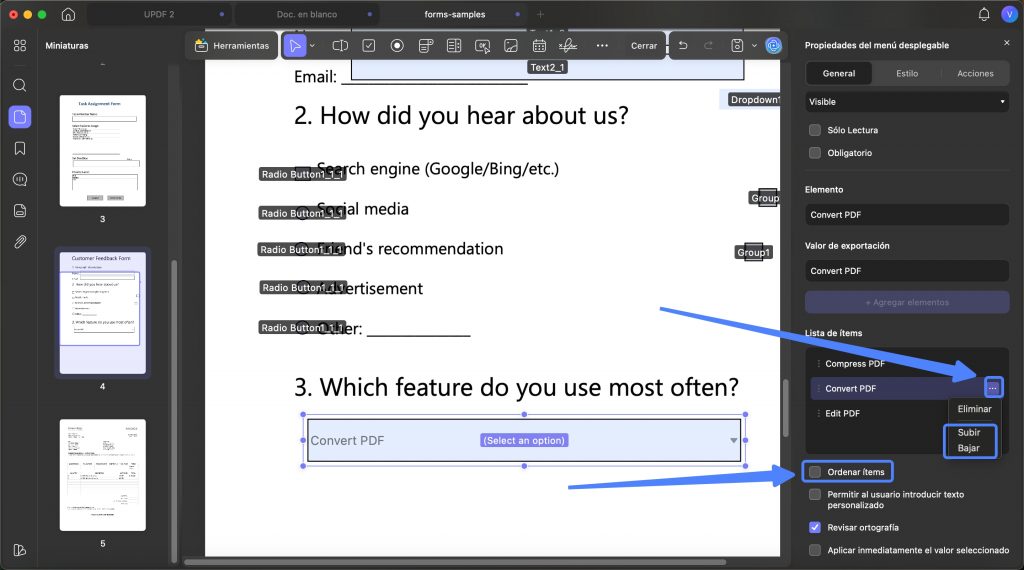Viewport: 1024px width, 570px height.
Task: Open the form fields list panel icon
Action: pyautogui.click(x=20, y=210)
